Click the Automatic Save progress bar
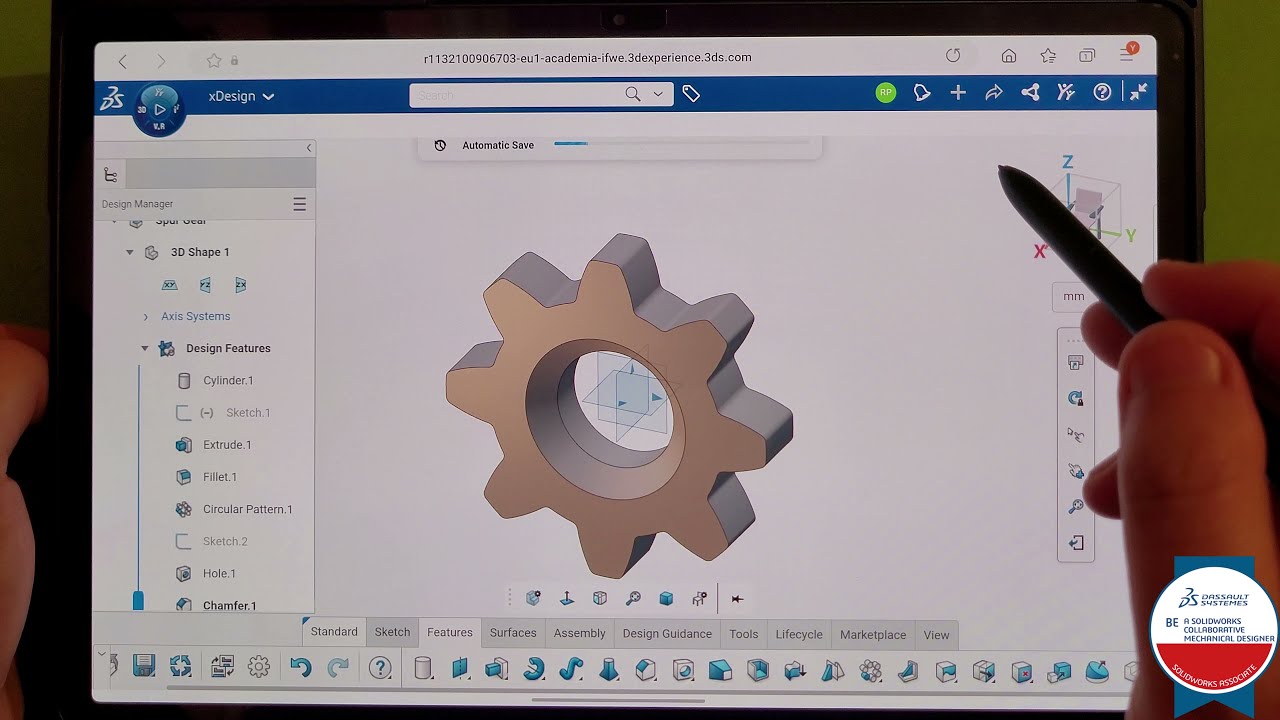This screenshot has height=720, width=1280. click(x=680, y=144)
